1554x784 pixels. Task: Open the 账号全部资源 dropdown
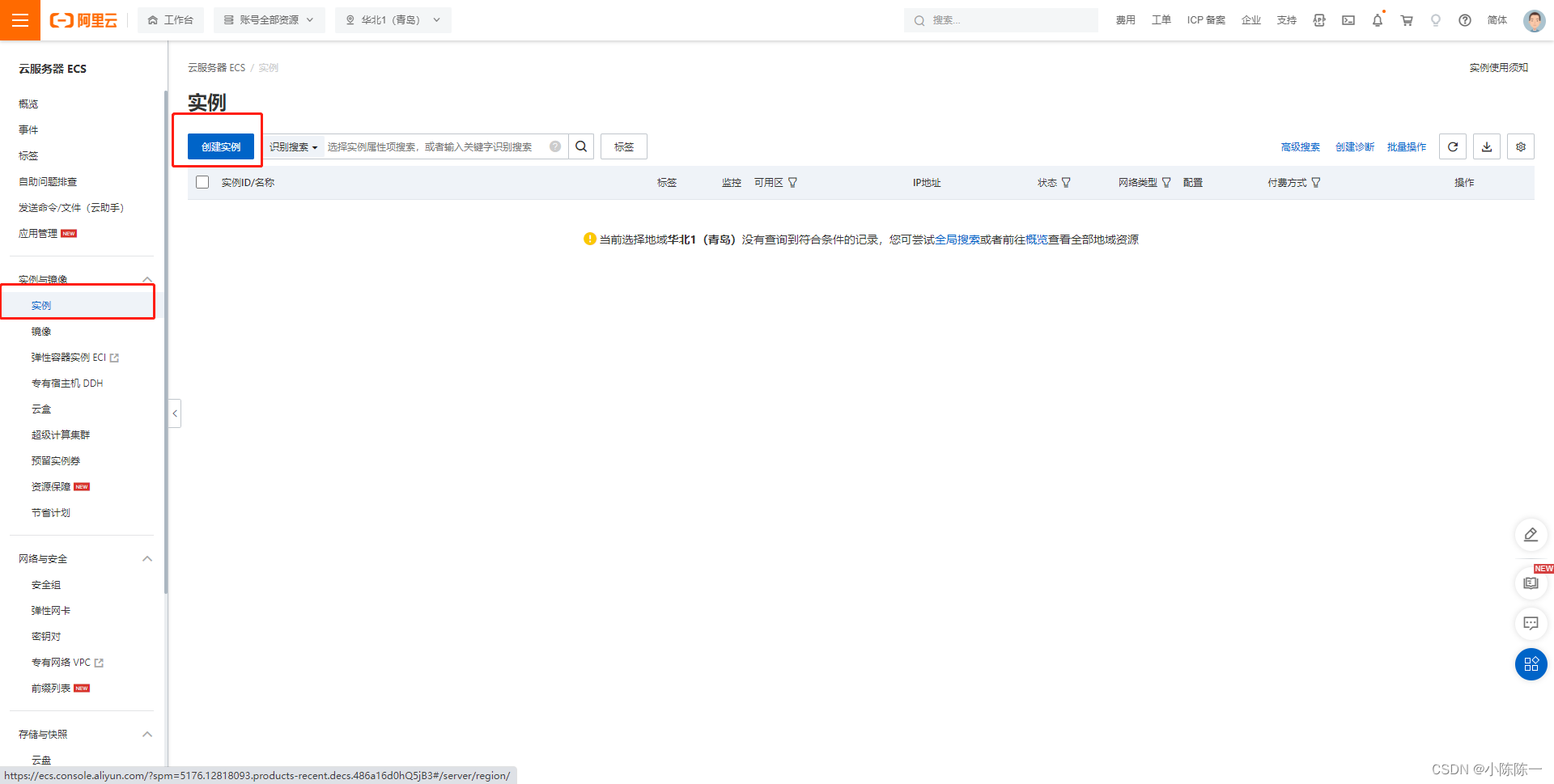click(269, 20)
